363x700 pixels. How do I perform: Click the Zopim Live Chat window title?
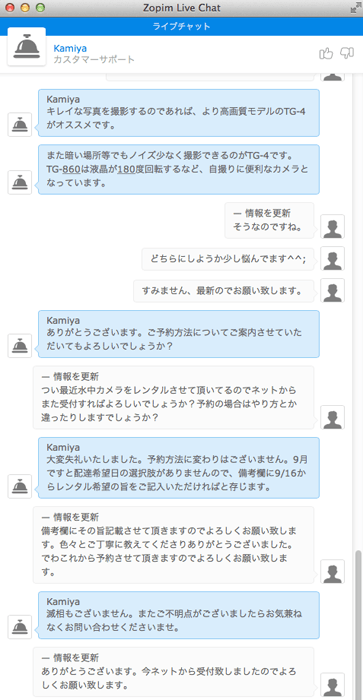click(182, 8)
